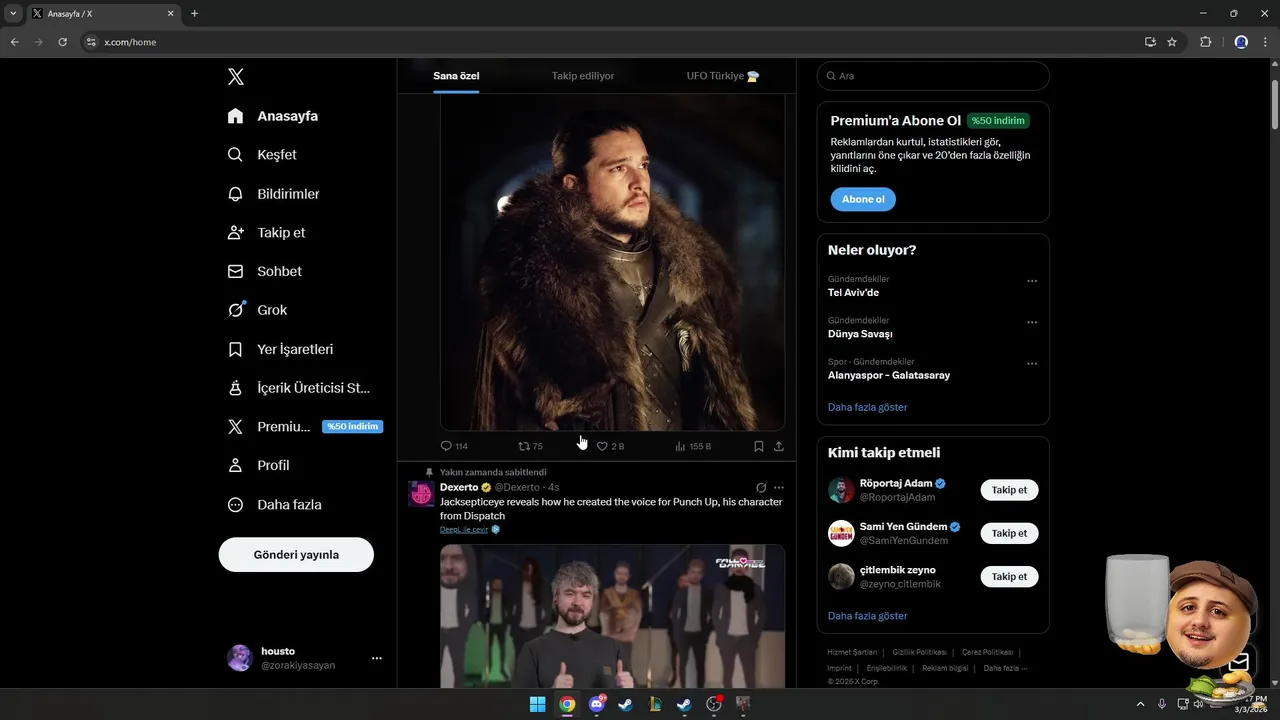Screen dimensions: 1280x720
Task: Switch to UFO Türkiye tab
Action: 723,76
